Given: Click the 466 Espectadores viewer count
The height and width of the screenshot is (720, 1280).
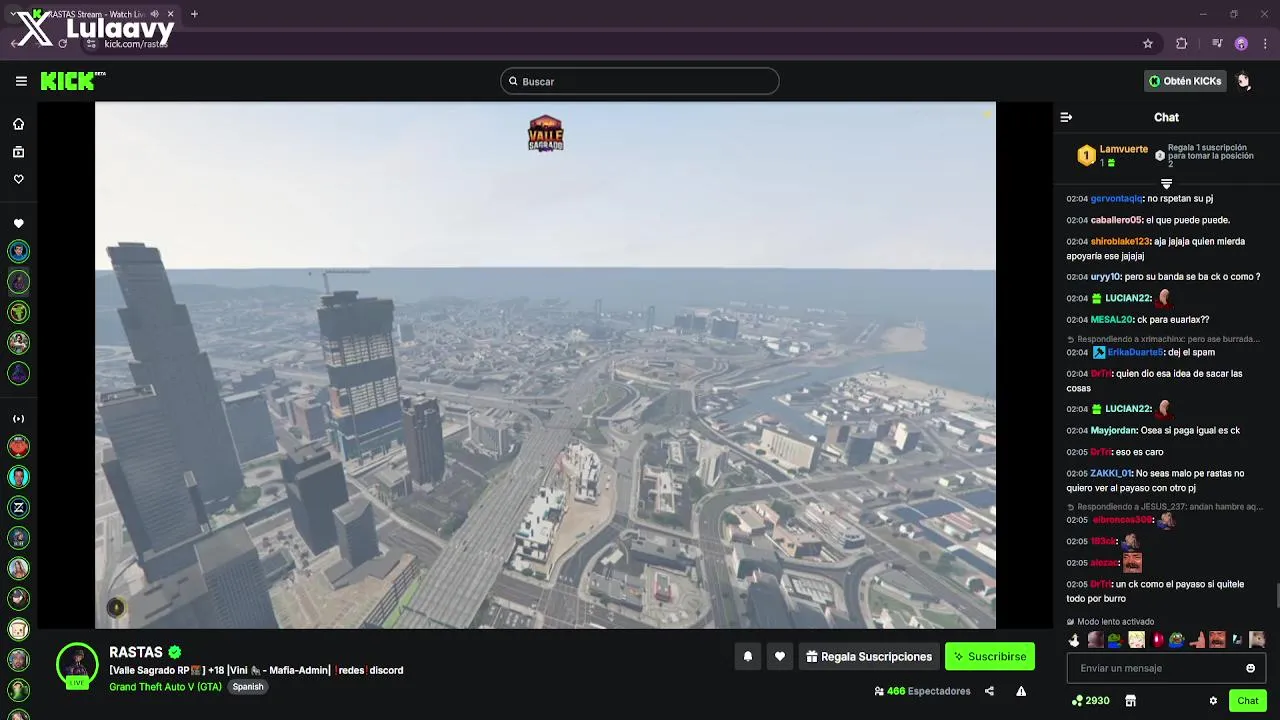Looking at the screenshot, I should [922, 691].
